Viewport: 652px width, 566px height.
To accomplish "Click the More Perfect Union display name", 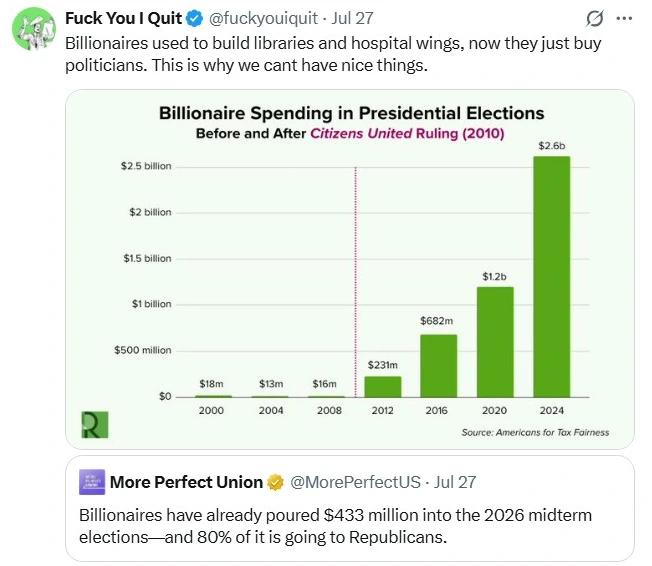I will [x=186, y=482].
